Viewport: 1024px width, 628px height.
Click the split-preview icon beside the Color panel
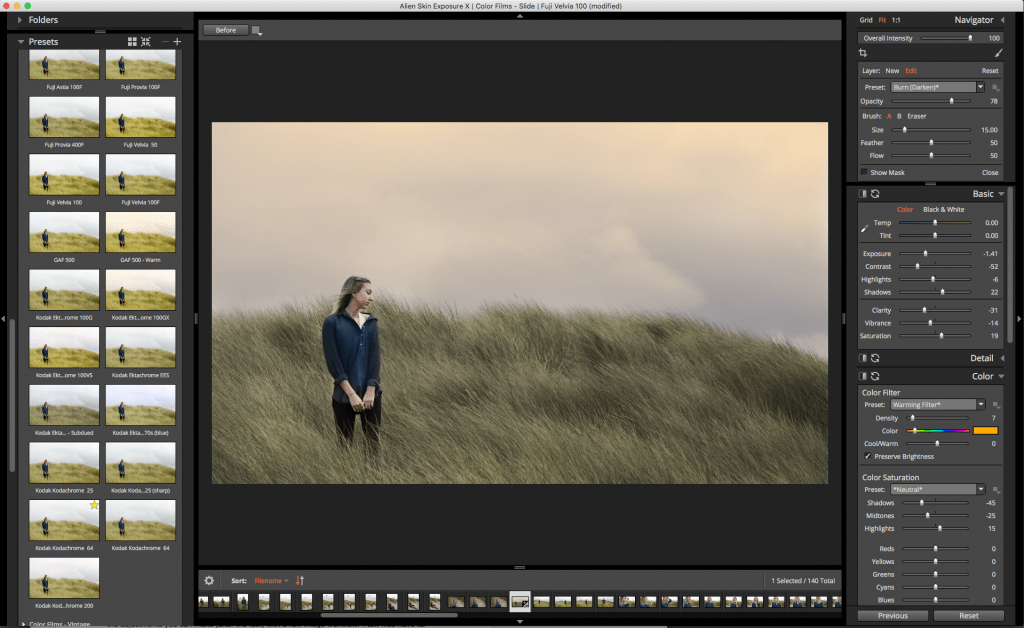pos(861,376)
